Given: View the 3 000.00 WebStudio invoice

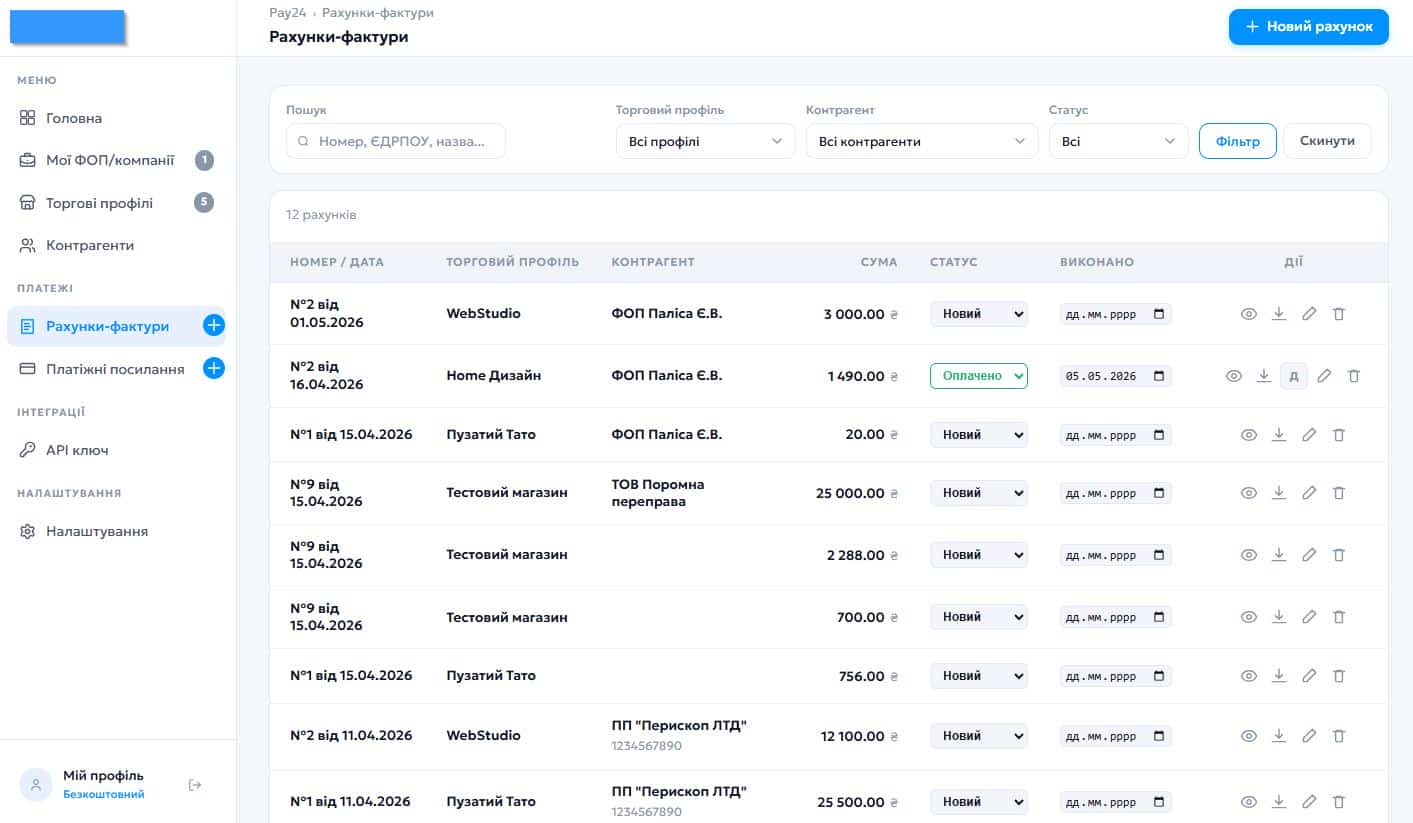Looking at the screenshot, I should pos(1248,314).
